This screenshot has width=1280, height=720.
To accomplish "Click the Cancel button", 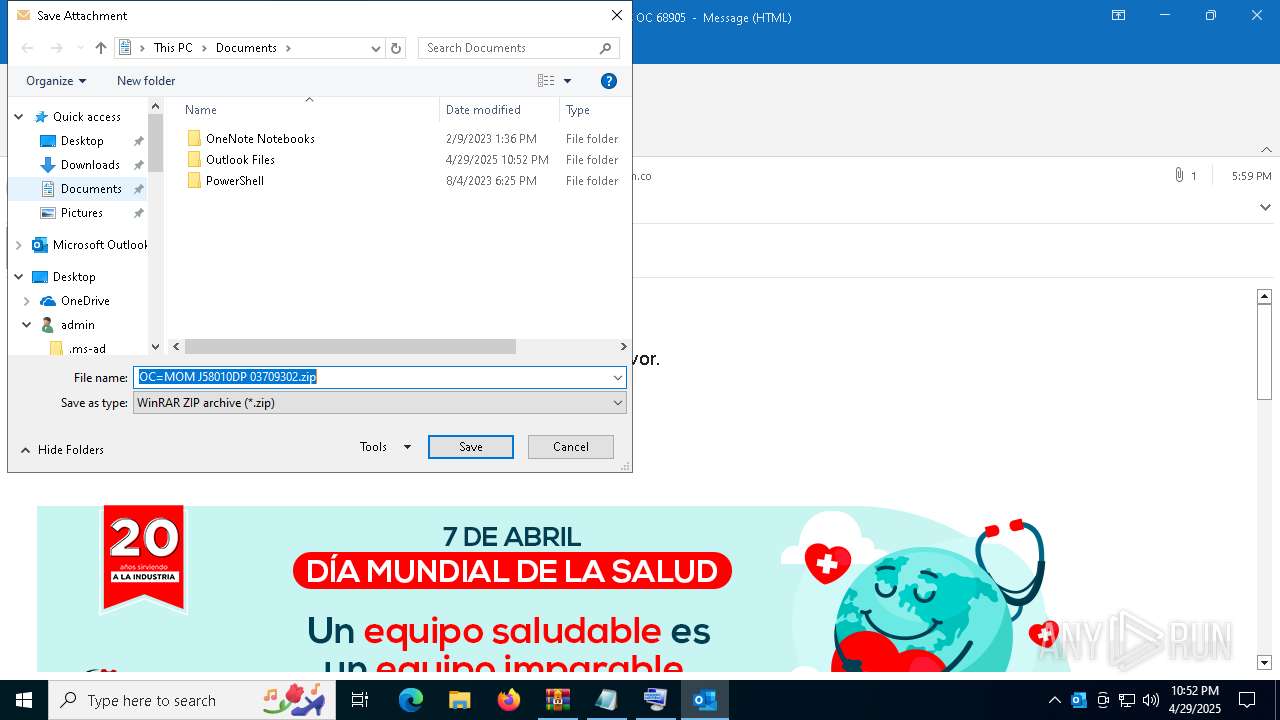I will tap(571, 447).
